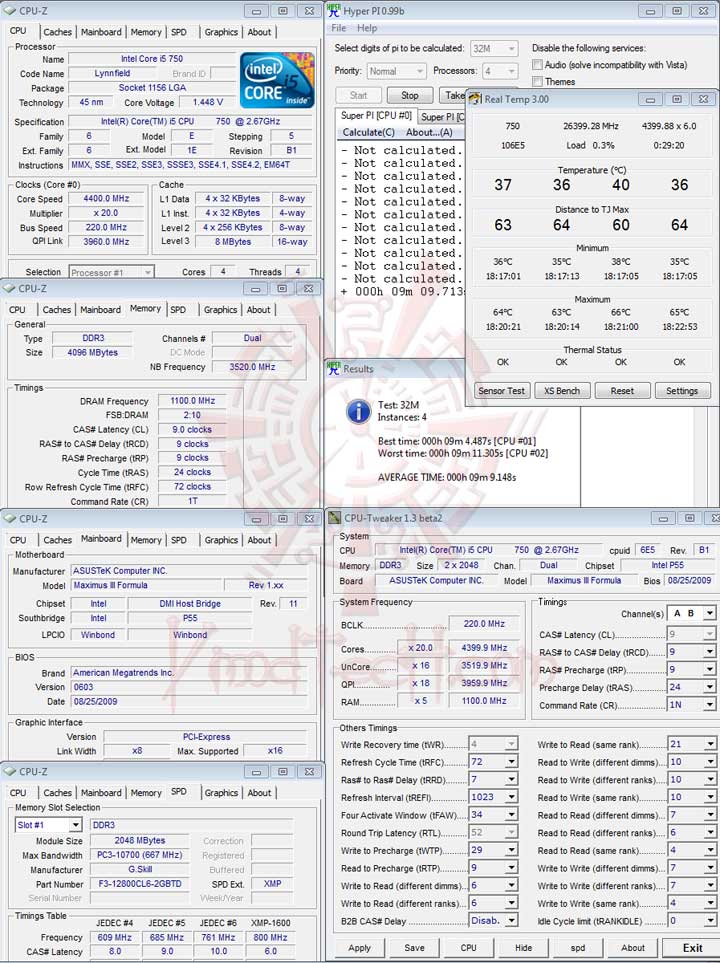Open the Channel(s) dropdown in CPU-Tweaker
Screen dimensions: 720x963
tap(692, 613)
